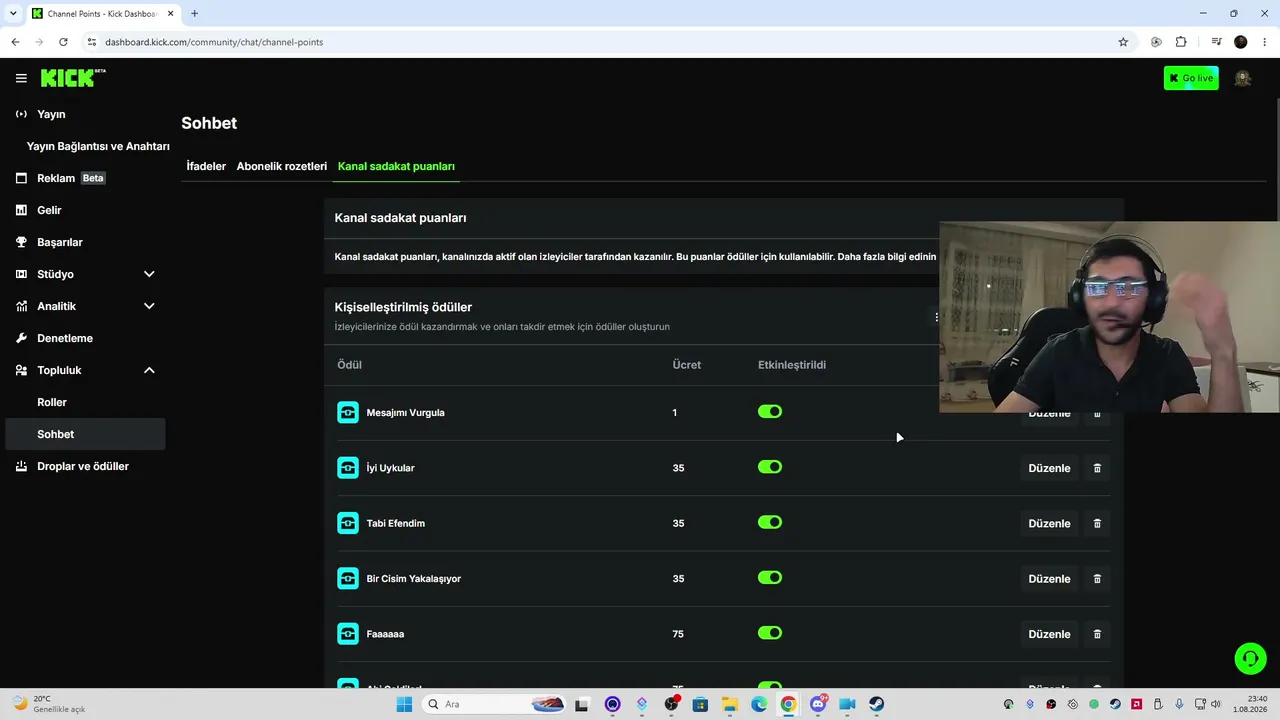Open the Windows Start menu
This screenshot has height=720, width=1280.
coord(404,704)
